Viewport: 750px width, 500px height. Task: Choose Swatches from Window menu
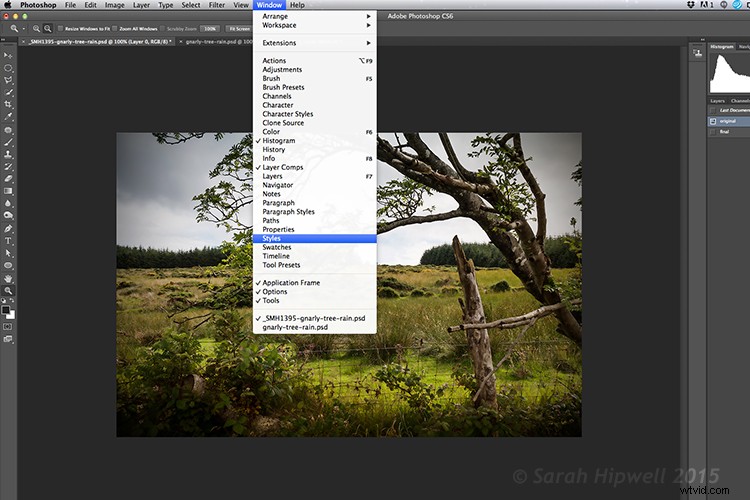[315, 247]
